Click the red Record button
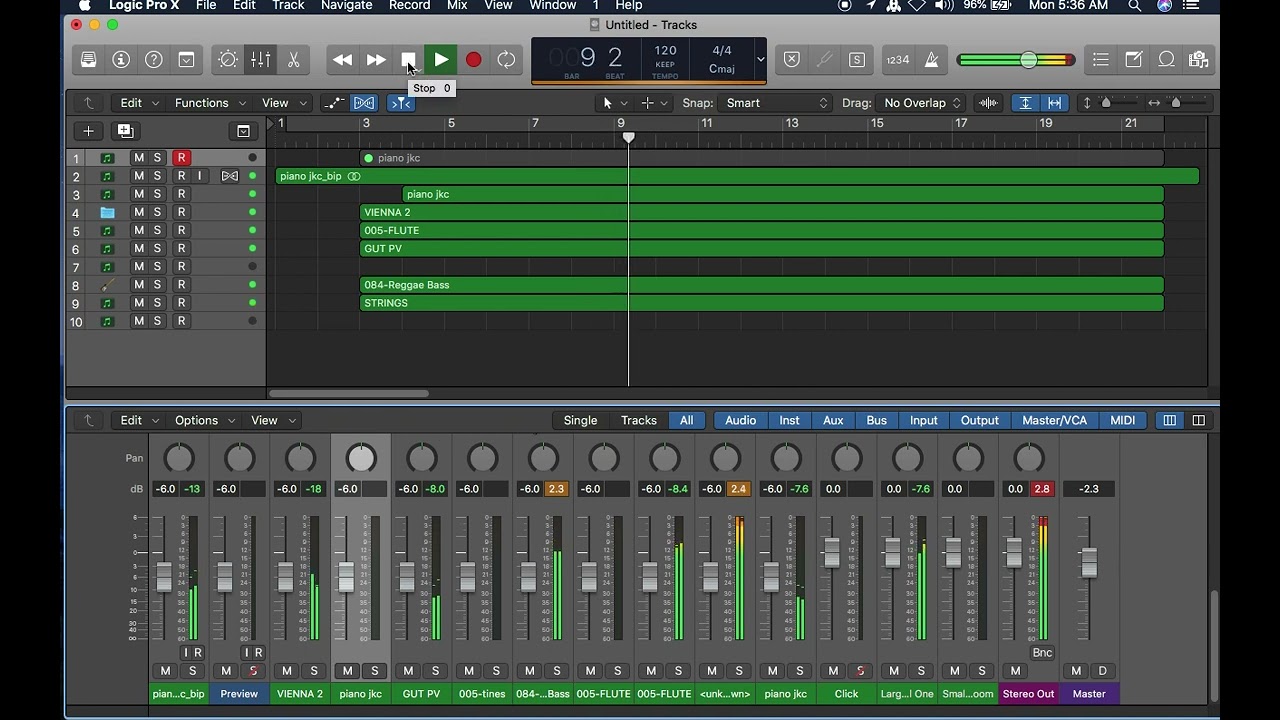 474,60
